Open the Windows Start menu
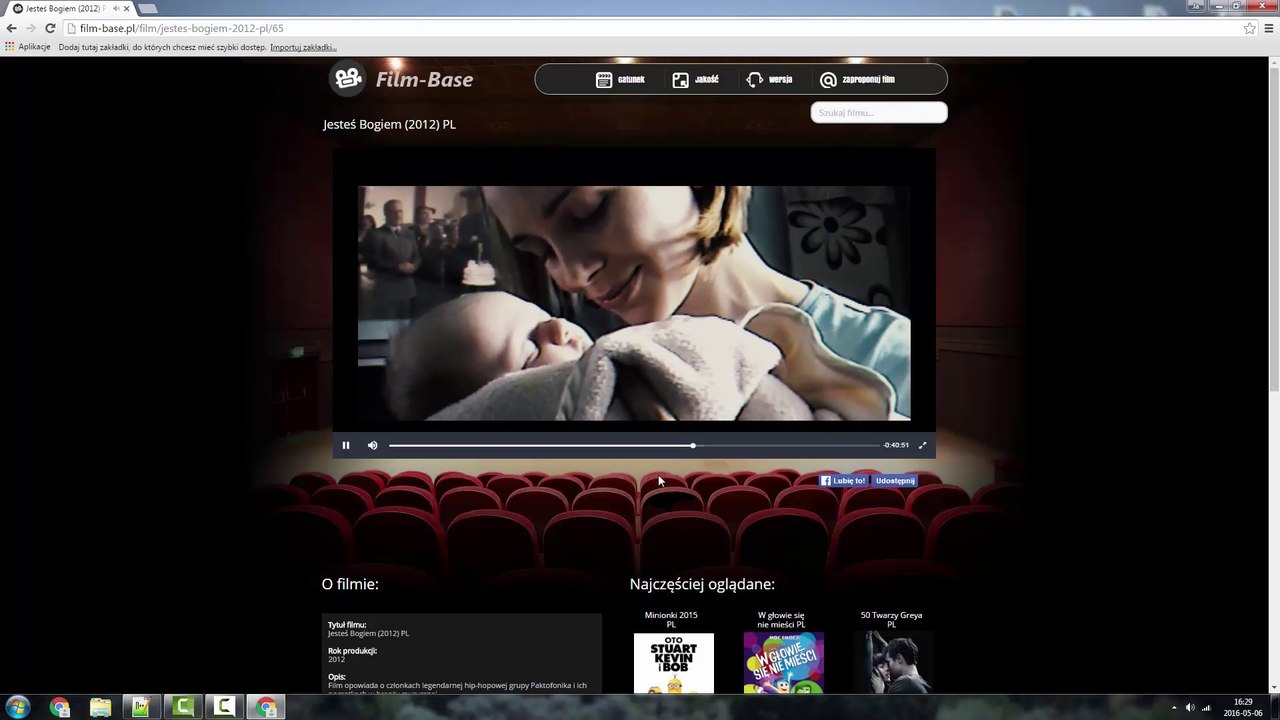Viewport: 1280px width, 720px height. pos(18,707)
